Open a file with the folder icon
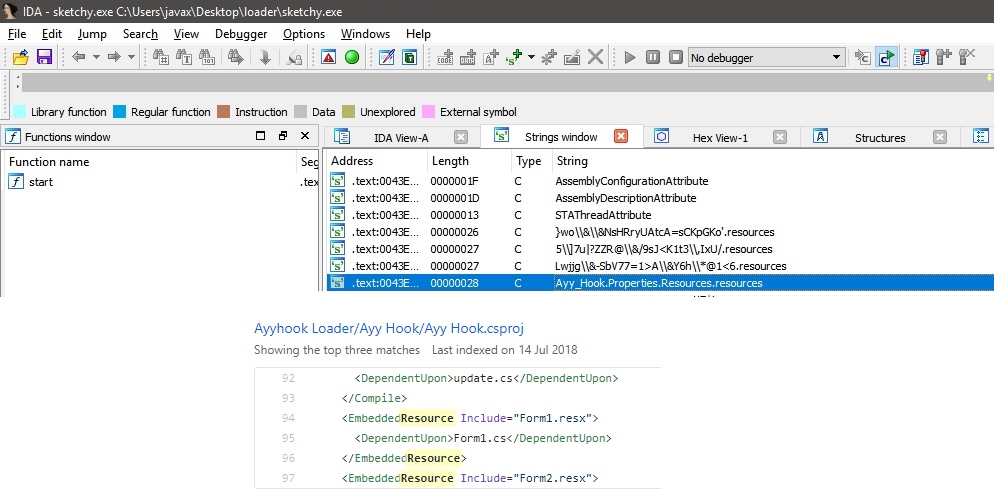 21,58
